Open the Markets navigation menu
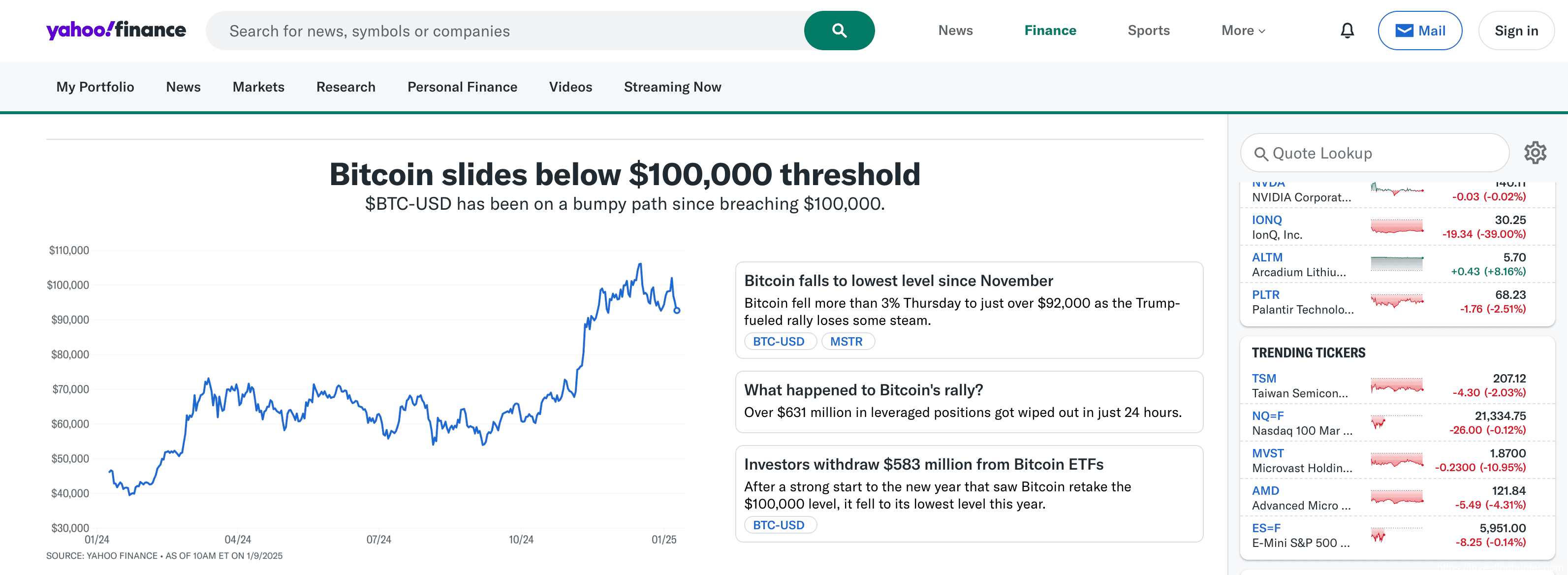 click(x=258, y=87)
